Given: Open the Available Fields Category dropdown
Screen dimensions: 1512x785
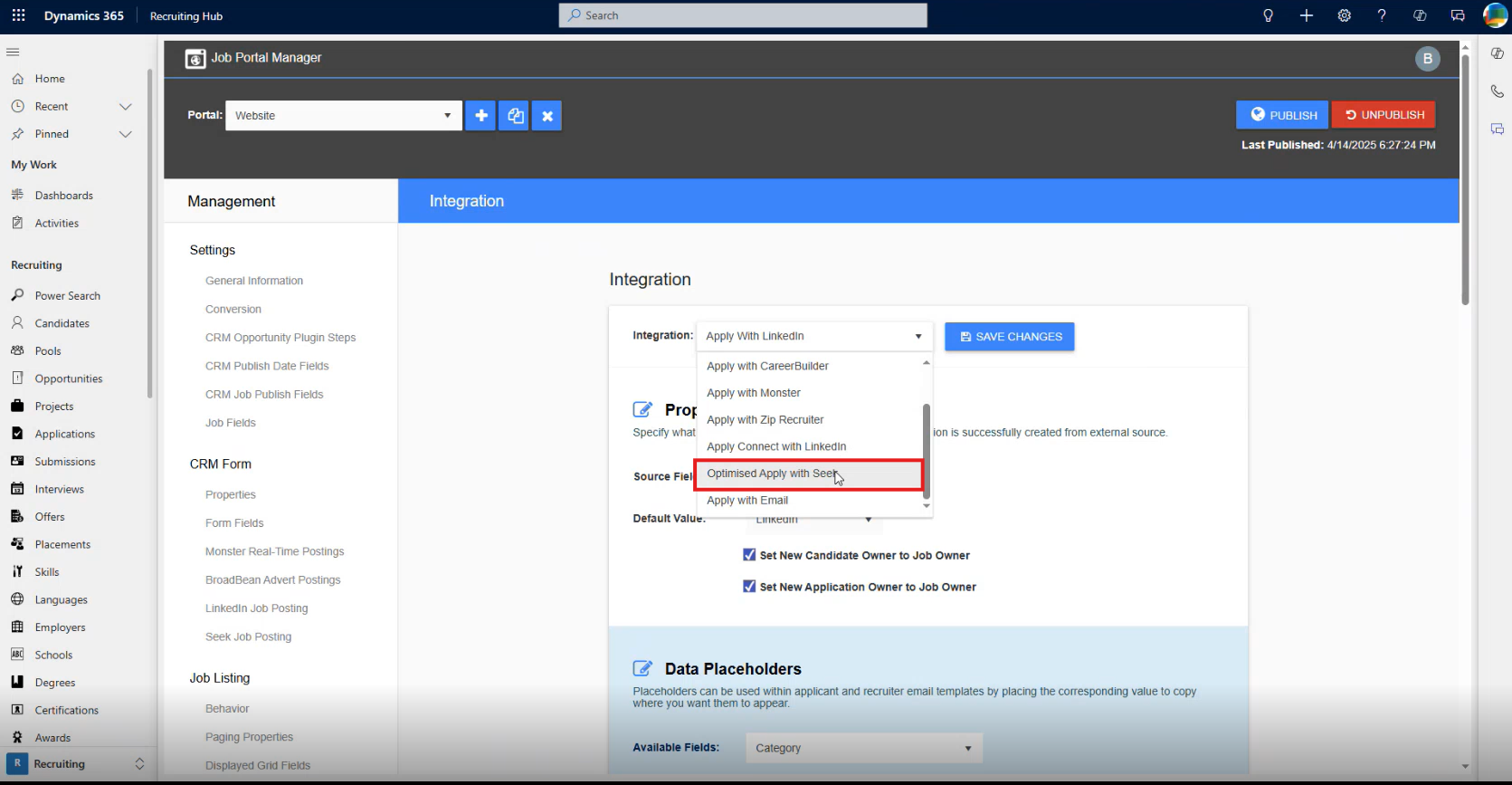Looking at the screenshot, I should [x=864, y=748].
